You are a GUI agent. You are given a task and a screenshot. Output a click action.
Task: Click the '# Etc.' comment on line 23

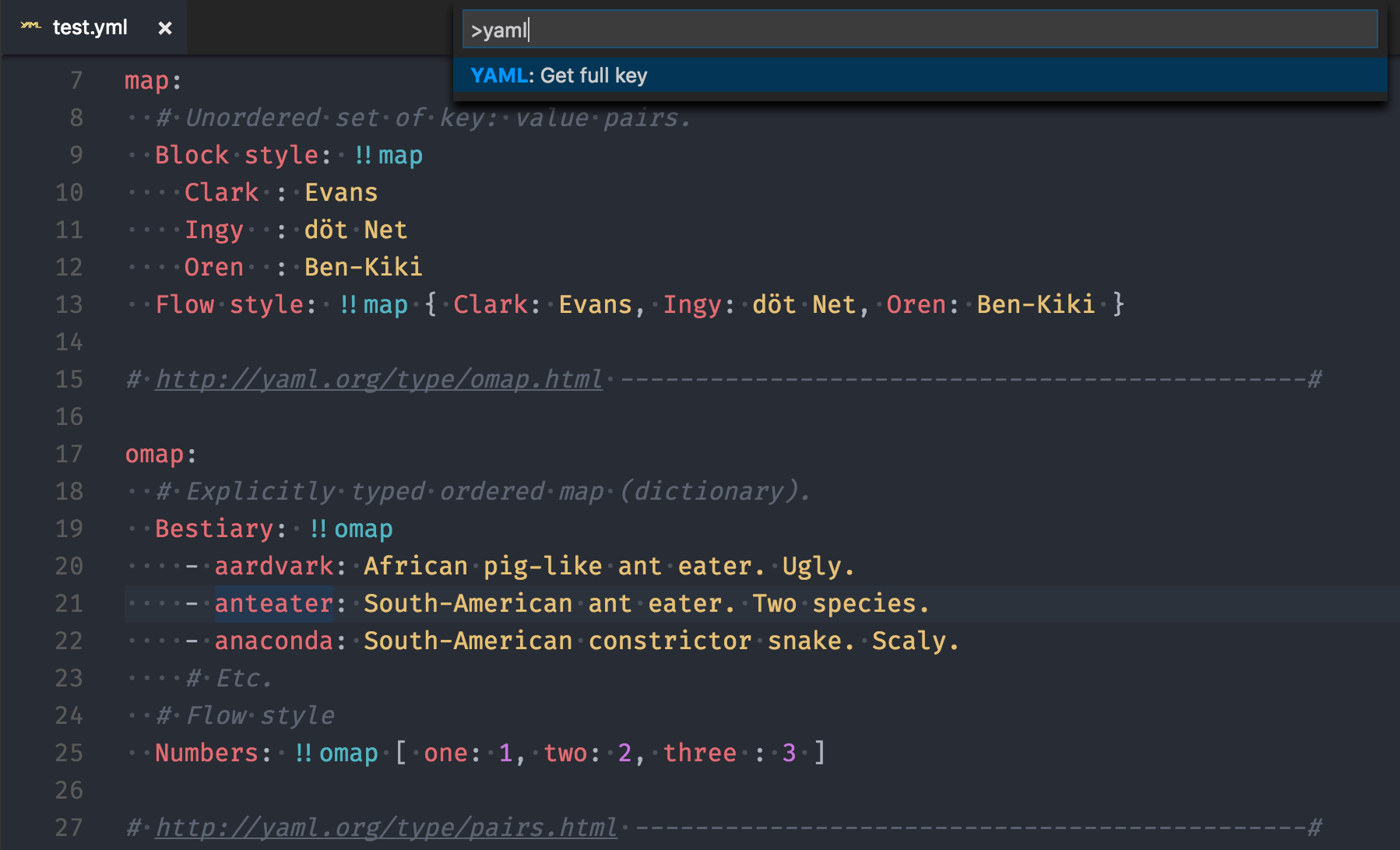tap(230, 678)
